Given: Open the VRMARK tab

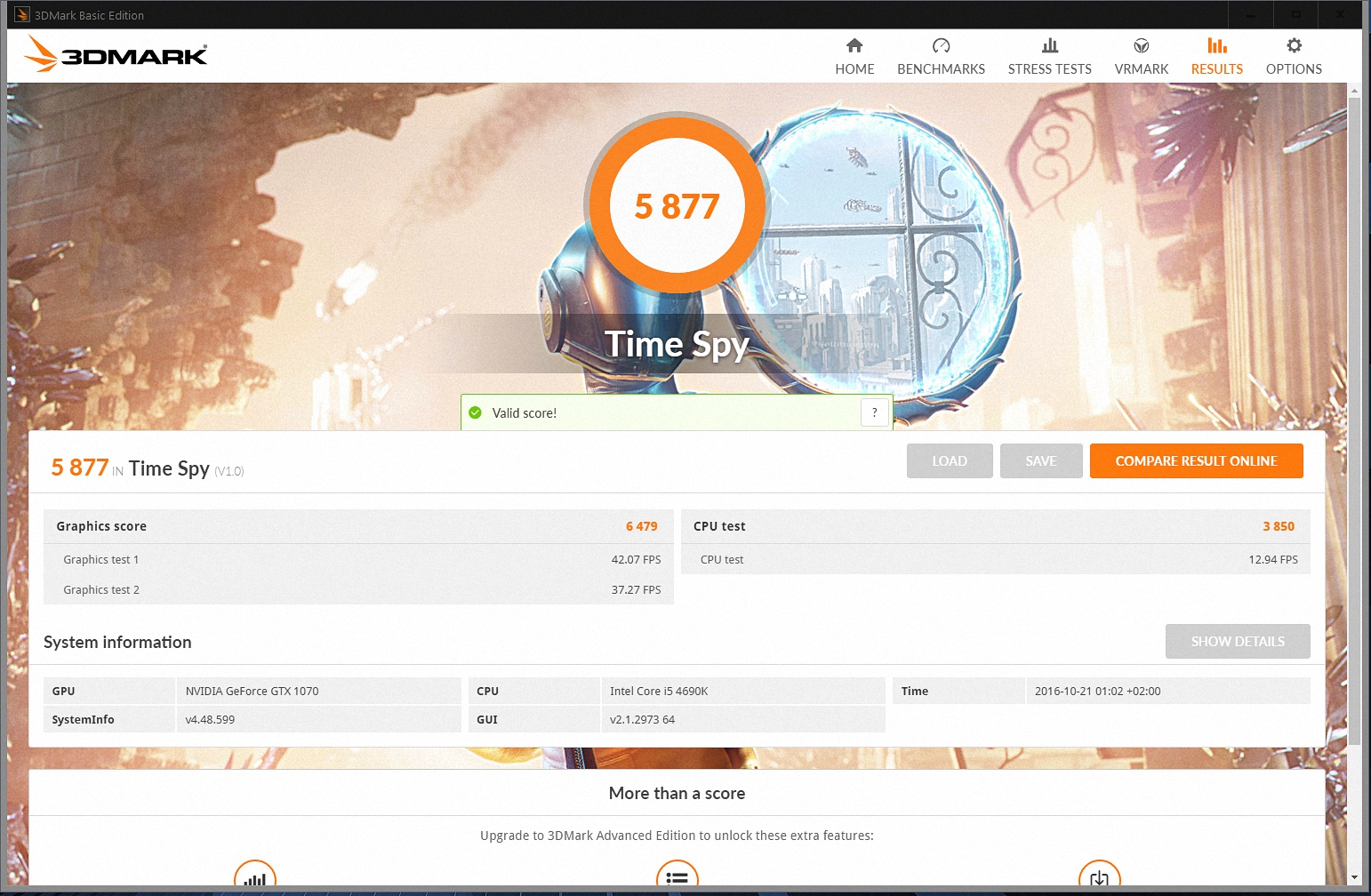Looking at the screenshot, I should [x=1142, y=57].
